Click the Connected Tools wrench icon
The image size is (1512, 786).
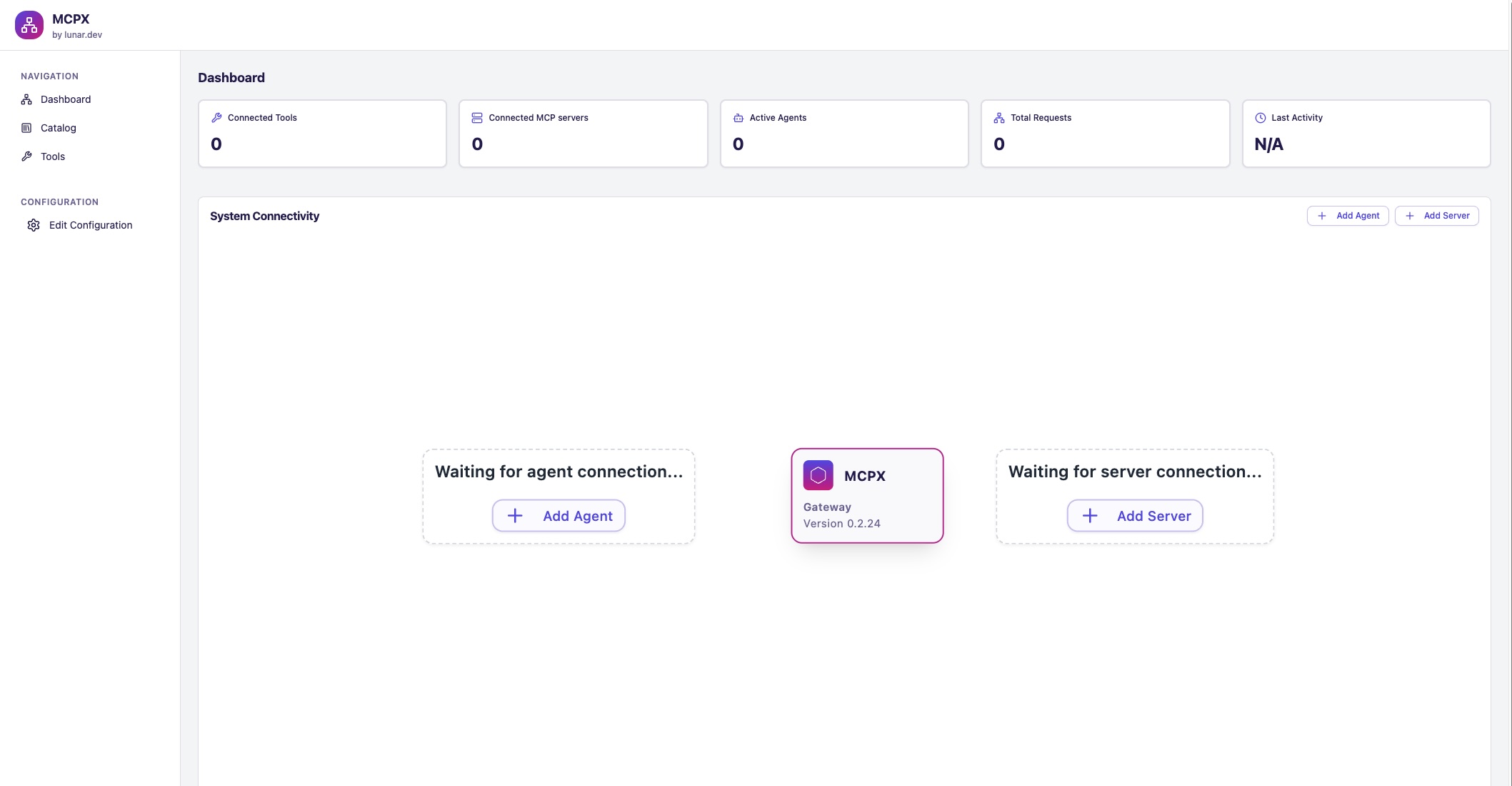coord(216,118)
